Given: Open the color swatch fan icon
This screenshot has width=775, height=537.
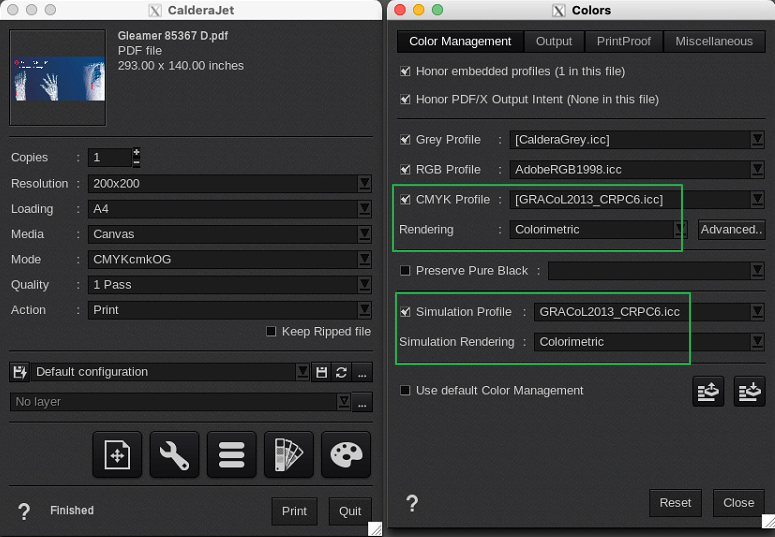Looking at the screenshot, I should [x=288, y=456].
